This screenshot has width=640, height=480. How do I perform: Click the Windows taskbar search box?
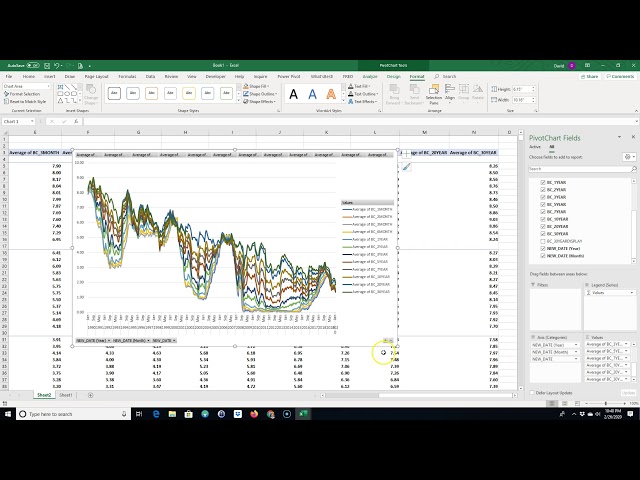point(73,414)
